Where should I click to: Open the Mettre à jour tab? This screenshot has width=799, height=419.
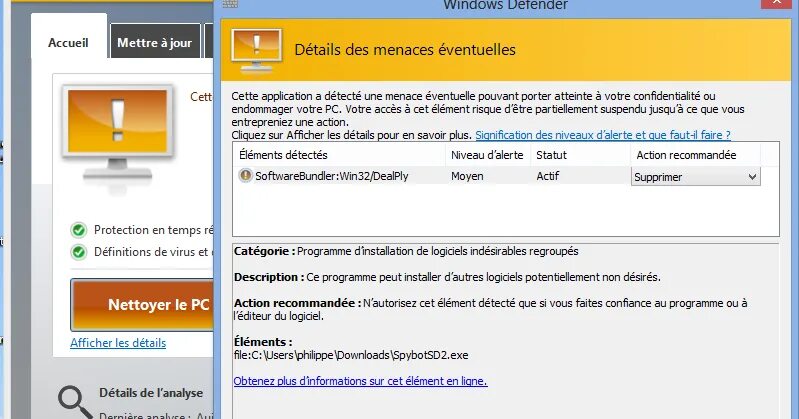[x=154, y=43]
